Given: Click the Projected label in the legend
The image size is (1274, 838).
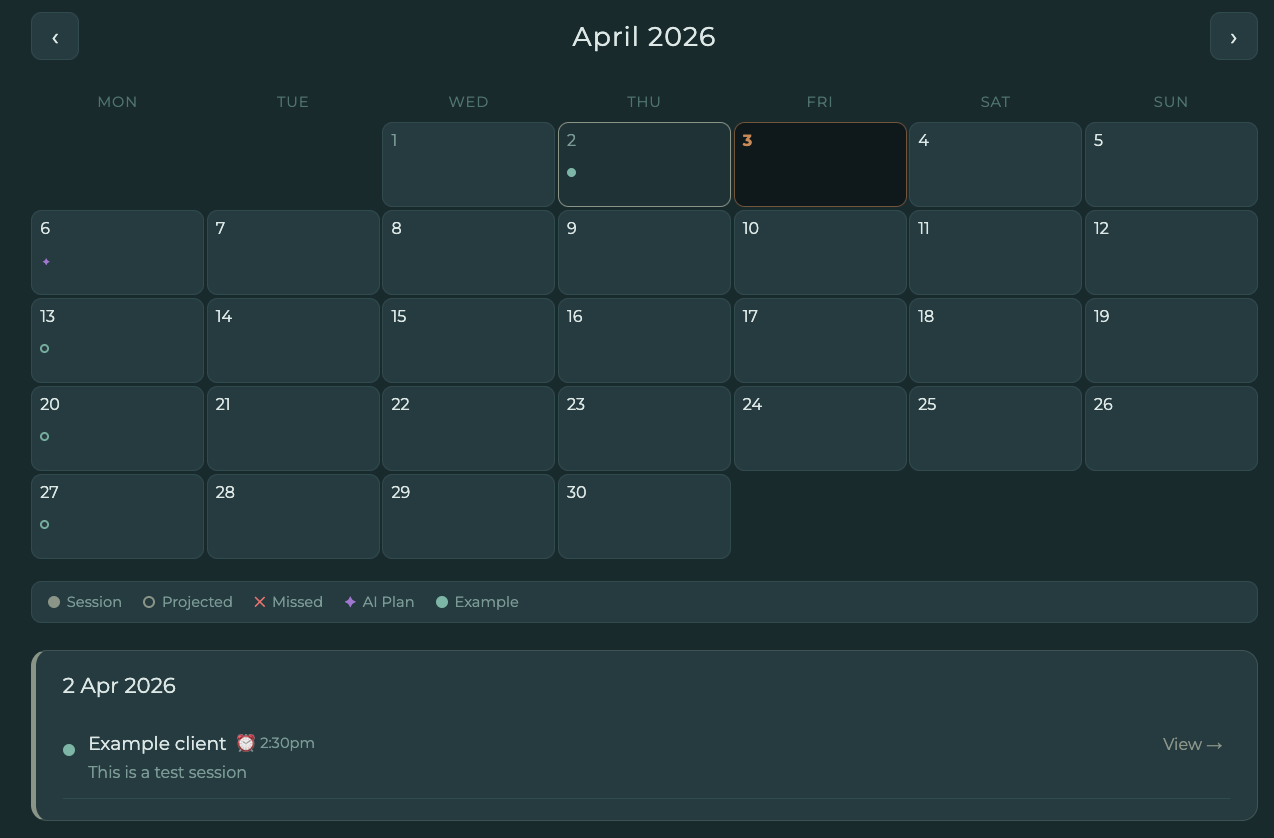Looking at the screenshot, I should point(197,602).
